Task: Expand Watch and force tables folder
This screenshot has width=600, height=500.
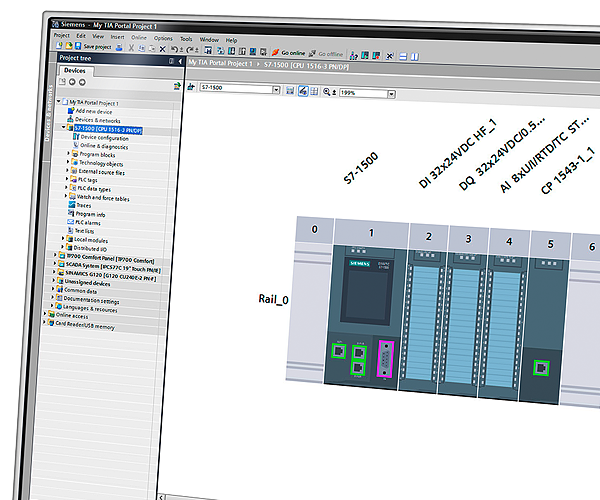Action: [x=66, y=195]
